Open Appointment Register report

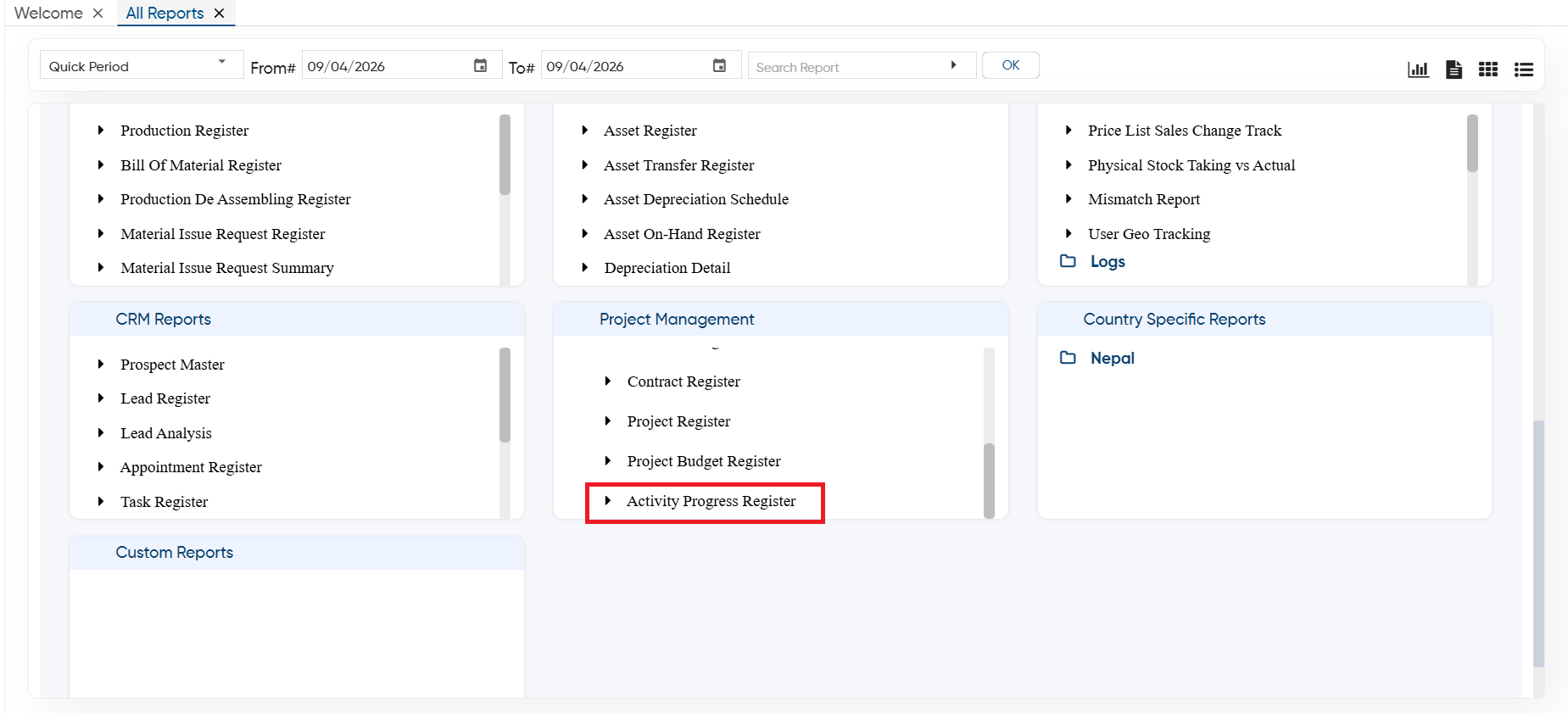pos(191,467)
